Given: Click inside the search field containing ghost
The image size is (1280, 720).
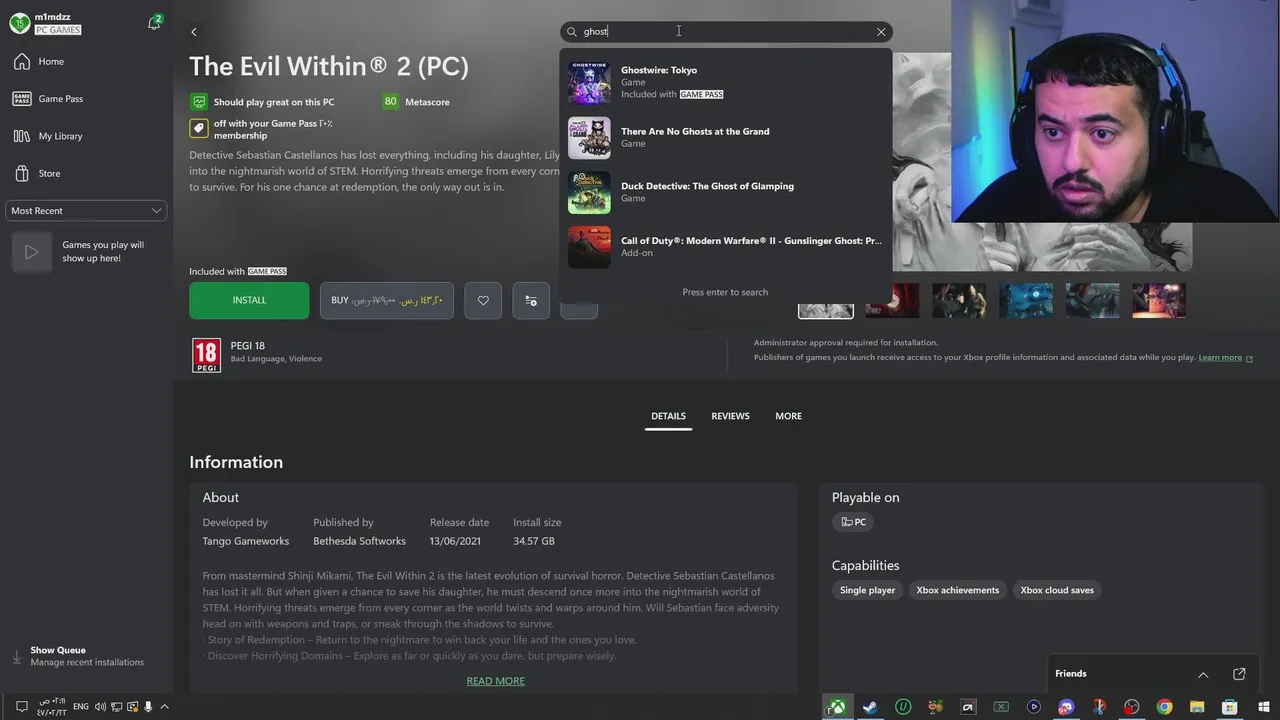Looking at the screenshot, I should 726,32.
